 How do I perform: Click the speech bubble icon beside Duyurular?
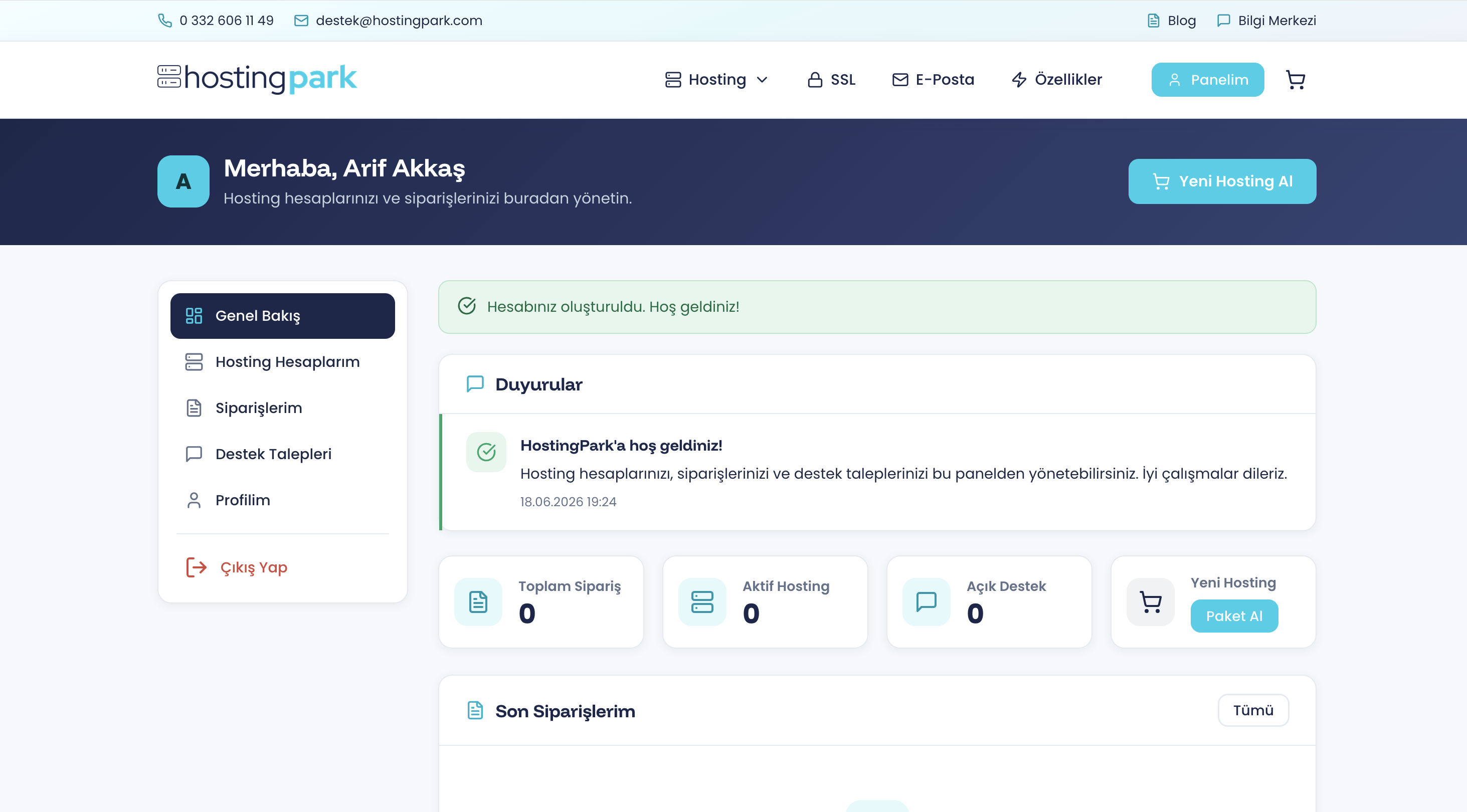475,384
